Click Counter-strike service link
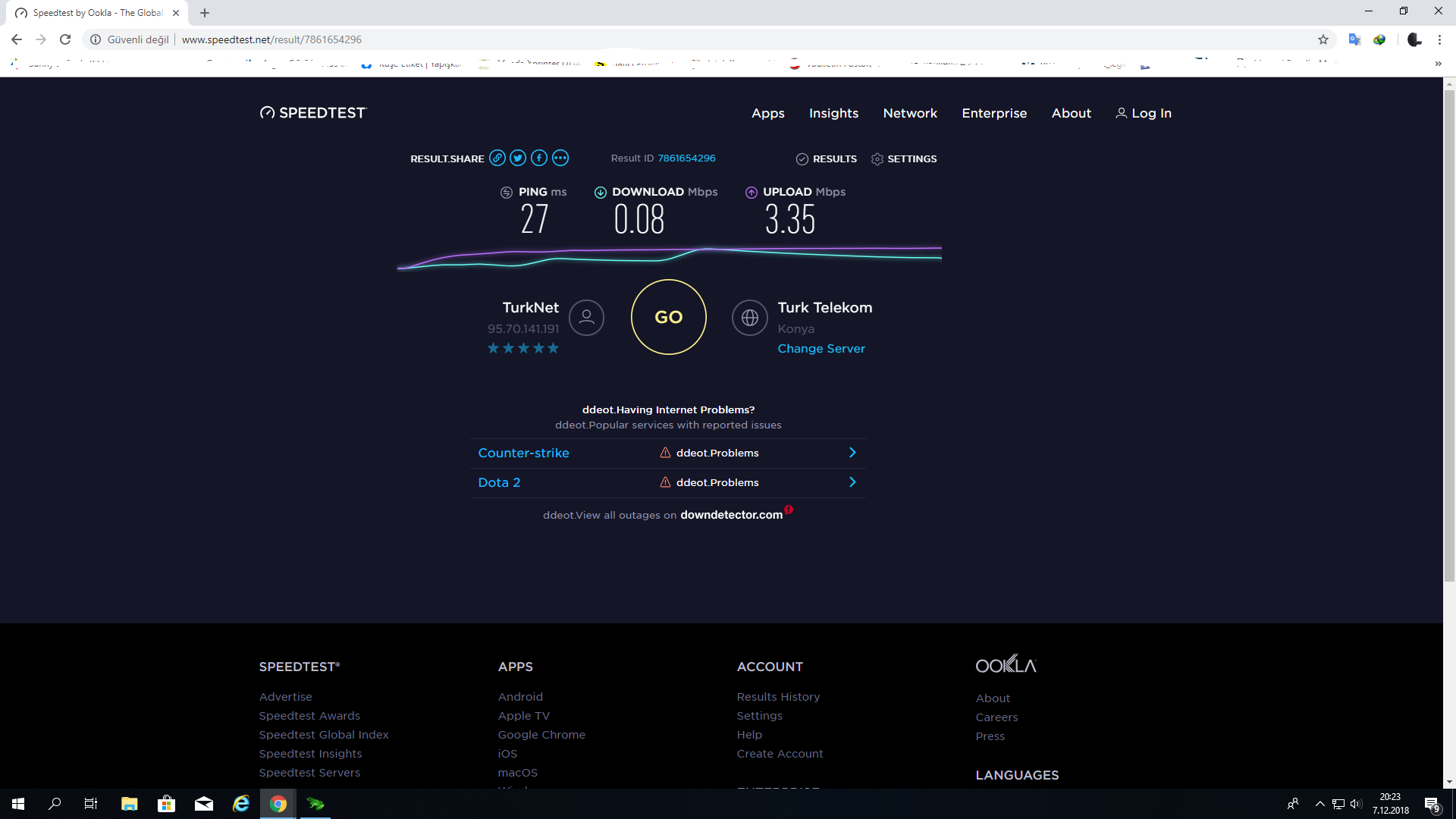Screen dimensions: 1456x819 click(x=523, y=453)
